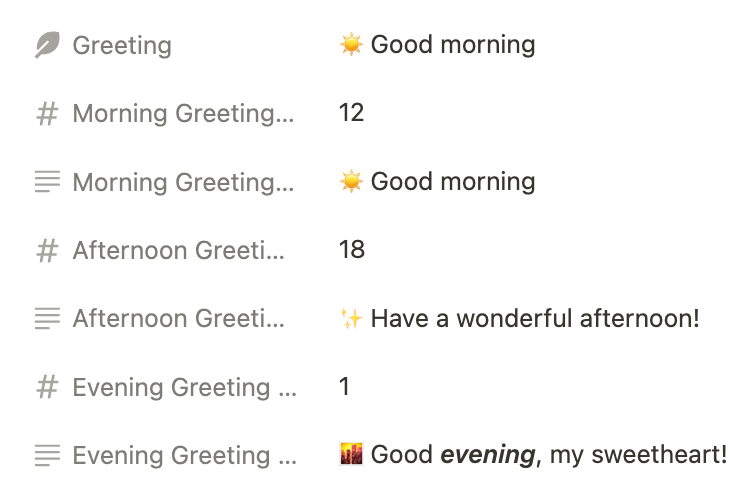The height and width of the screenshot is (490, 756).
Task: Click the hash icon for Afternoon Greeting number
Action: 47,251
